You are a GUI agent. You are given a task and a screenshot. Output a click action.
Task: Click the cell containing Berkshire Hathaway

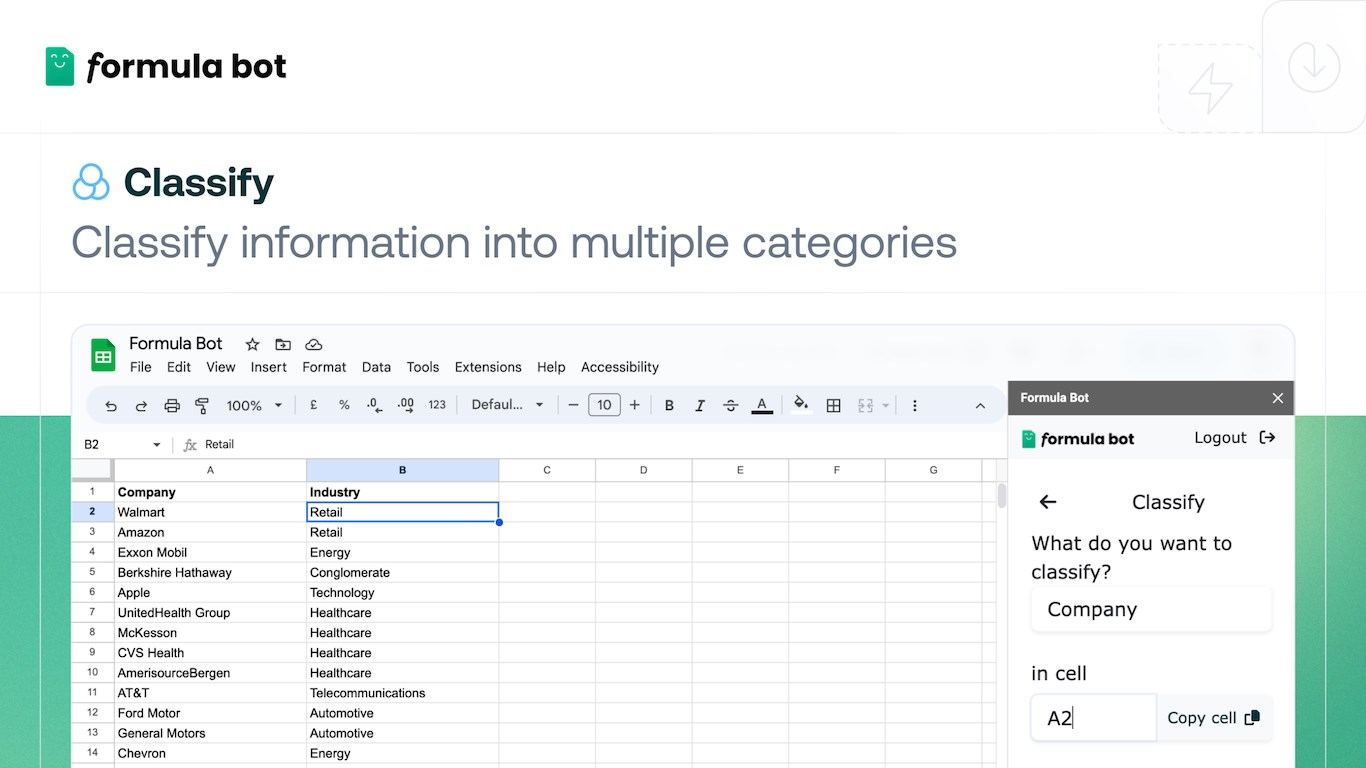[210, 573]
